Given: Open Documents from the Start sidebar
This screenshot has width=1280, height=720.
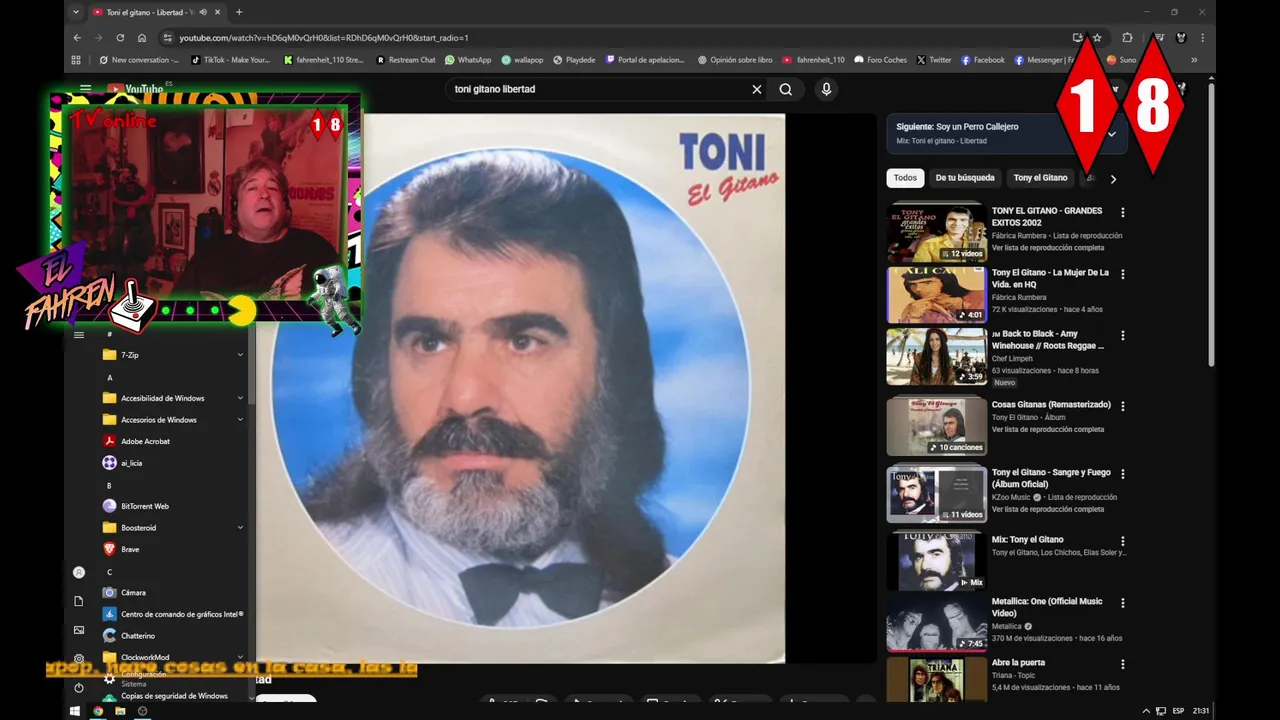Looking at the screenshot, I should (x=79, y=601).
